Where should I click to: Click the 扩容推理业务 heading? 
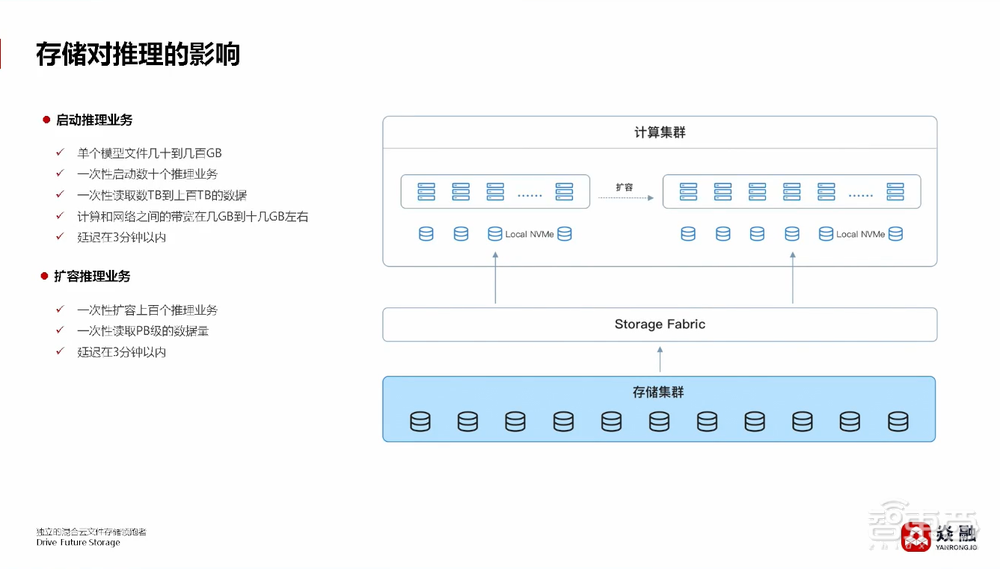click(92, 276)
